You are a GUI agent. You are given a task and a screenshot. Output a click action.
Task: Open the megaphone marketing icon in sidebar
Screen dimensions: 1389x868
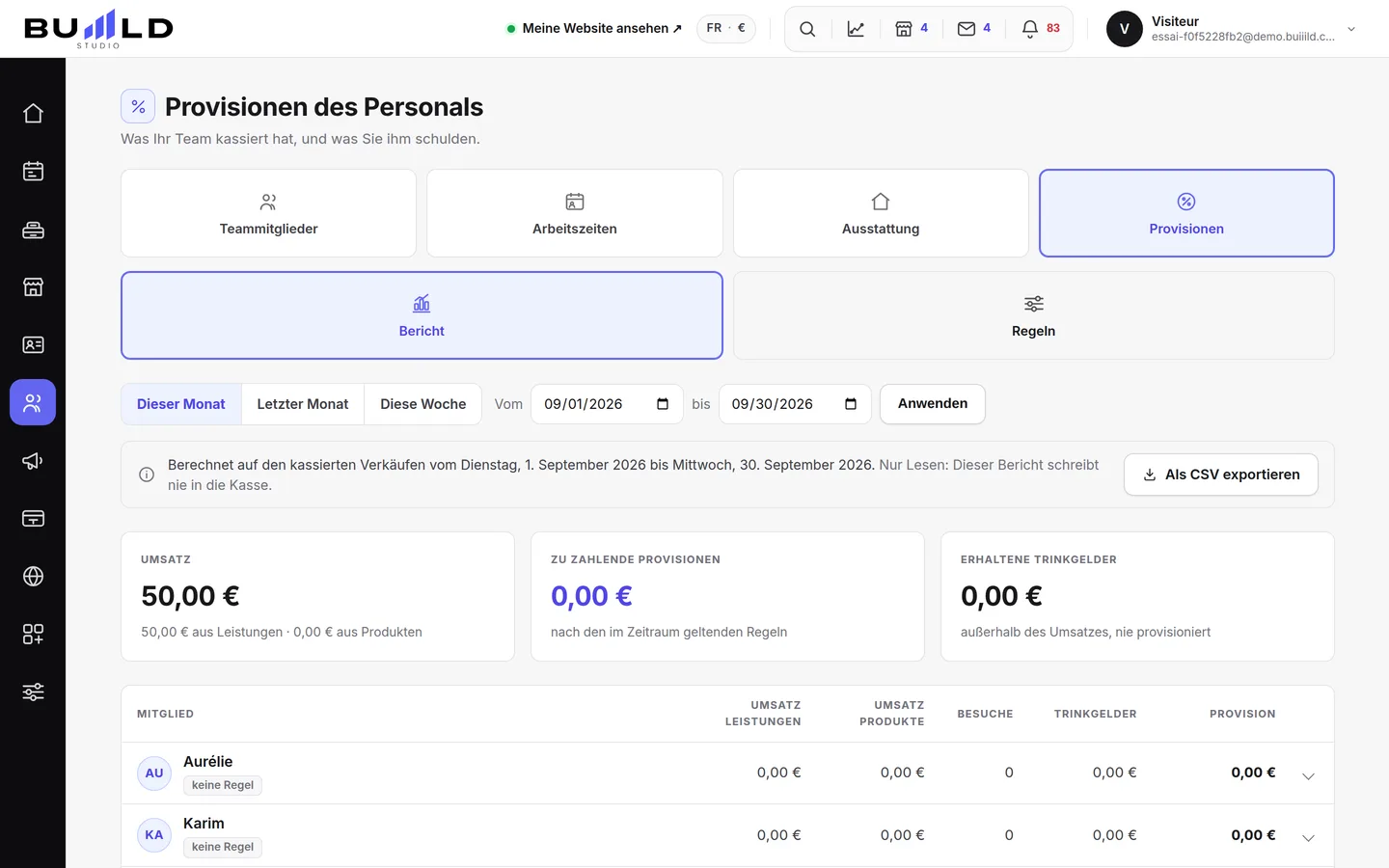(x=33, y=460)
